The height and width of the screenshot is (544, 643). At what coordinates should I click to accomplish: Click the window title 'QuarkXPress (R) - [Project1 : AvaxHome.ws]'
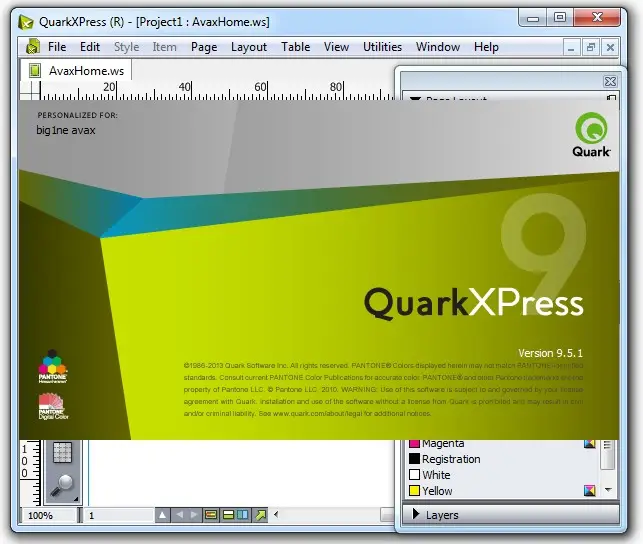(x=154, y=22)
